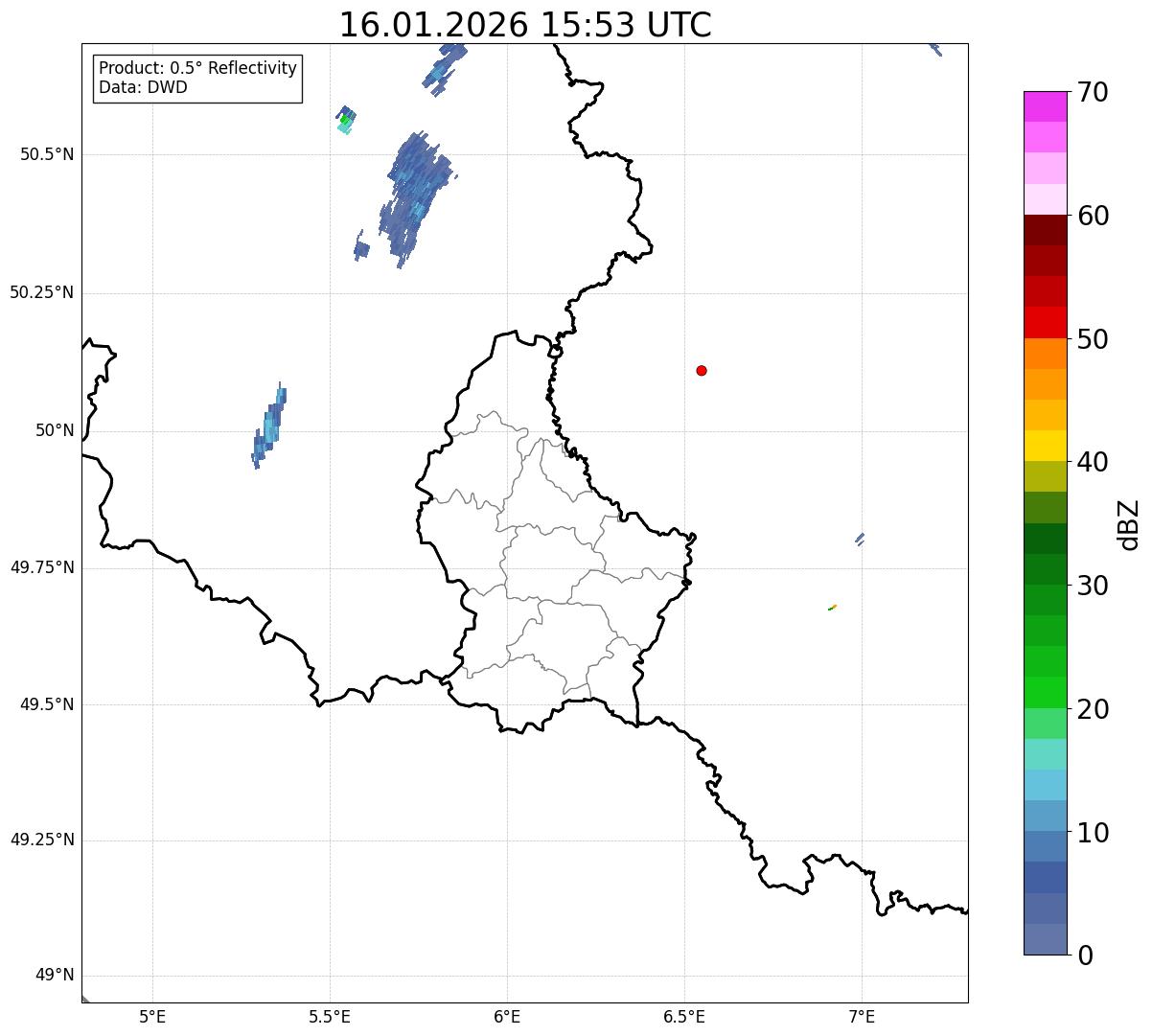Click the 50°N latitude label
This screenshot has width=1152, height=1036.
point(55,430)
